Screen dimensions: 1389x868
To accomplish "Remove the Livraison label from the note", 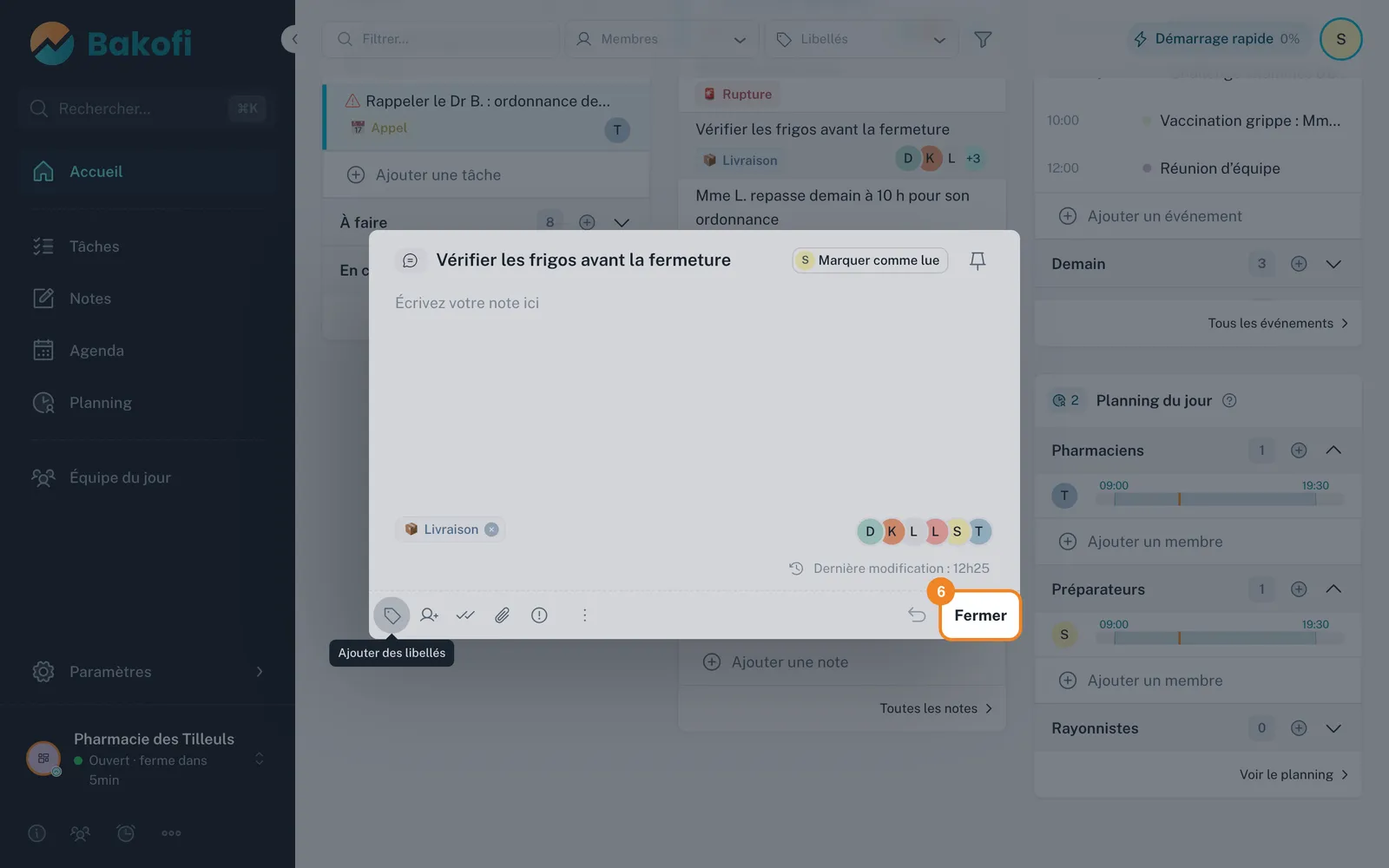I will (x=491, y=529).
